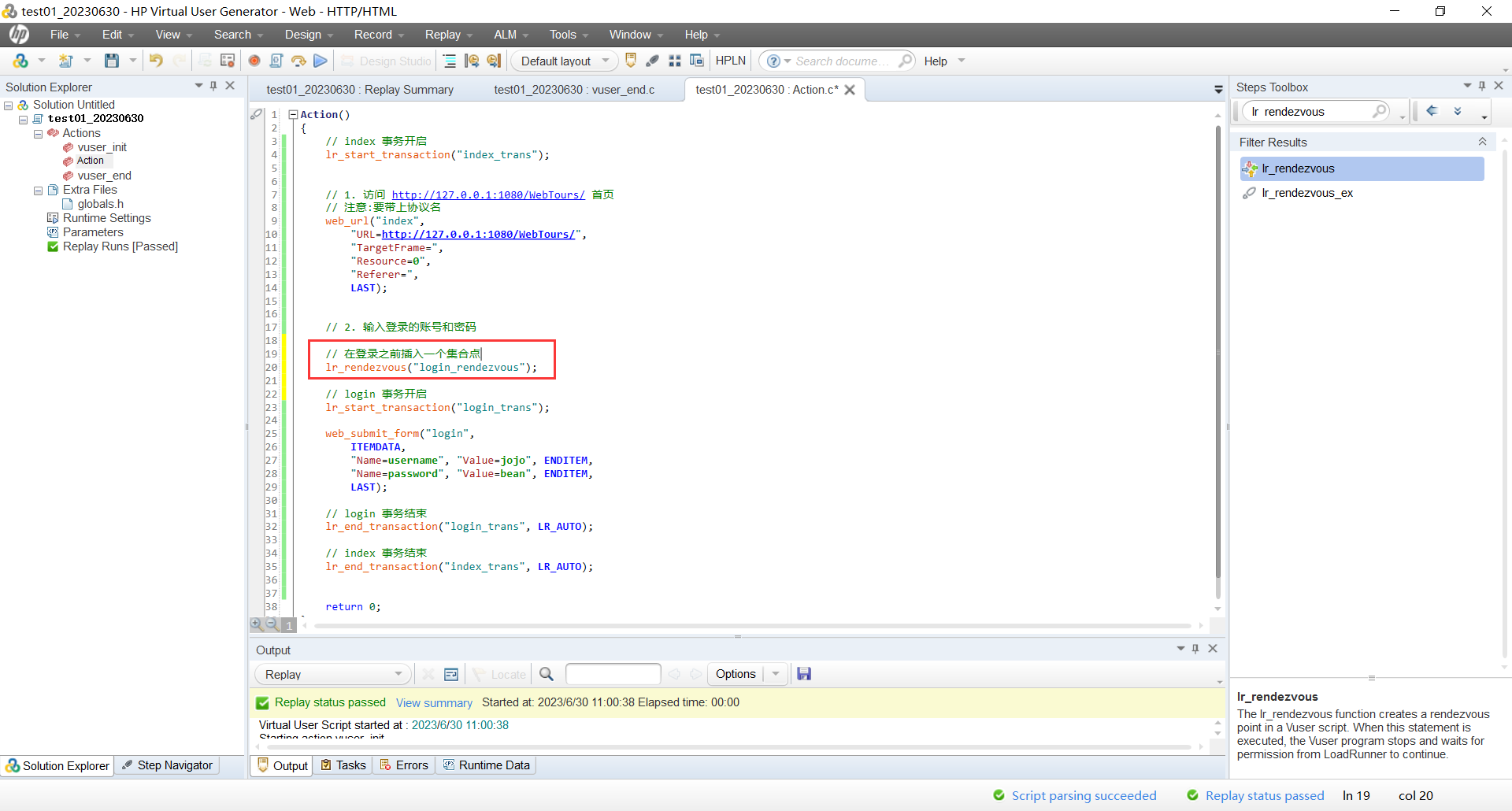Viewport: 1512px width, 811px height.
Task: Open the Tools menu
Action: [569, 35]
